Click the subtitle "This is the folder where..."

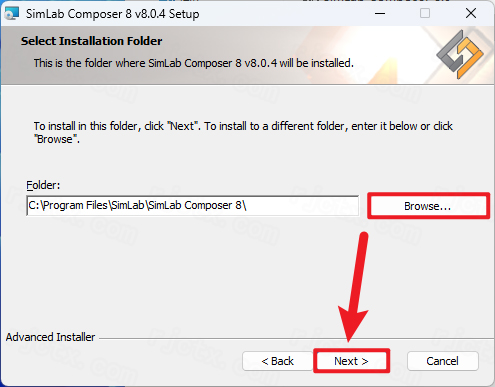tap(193, 63)
